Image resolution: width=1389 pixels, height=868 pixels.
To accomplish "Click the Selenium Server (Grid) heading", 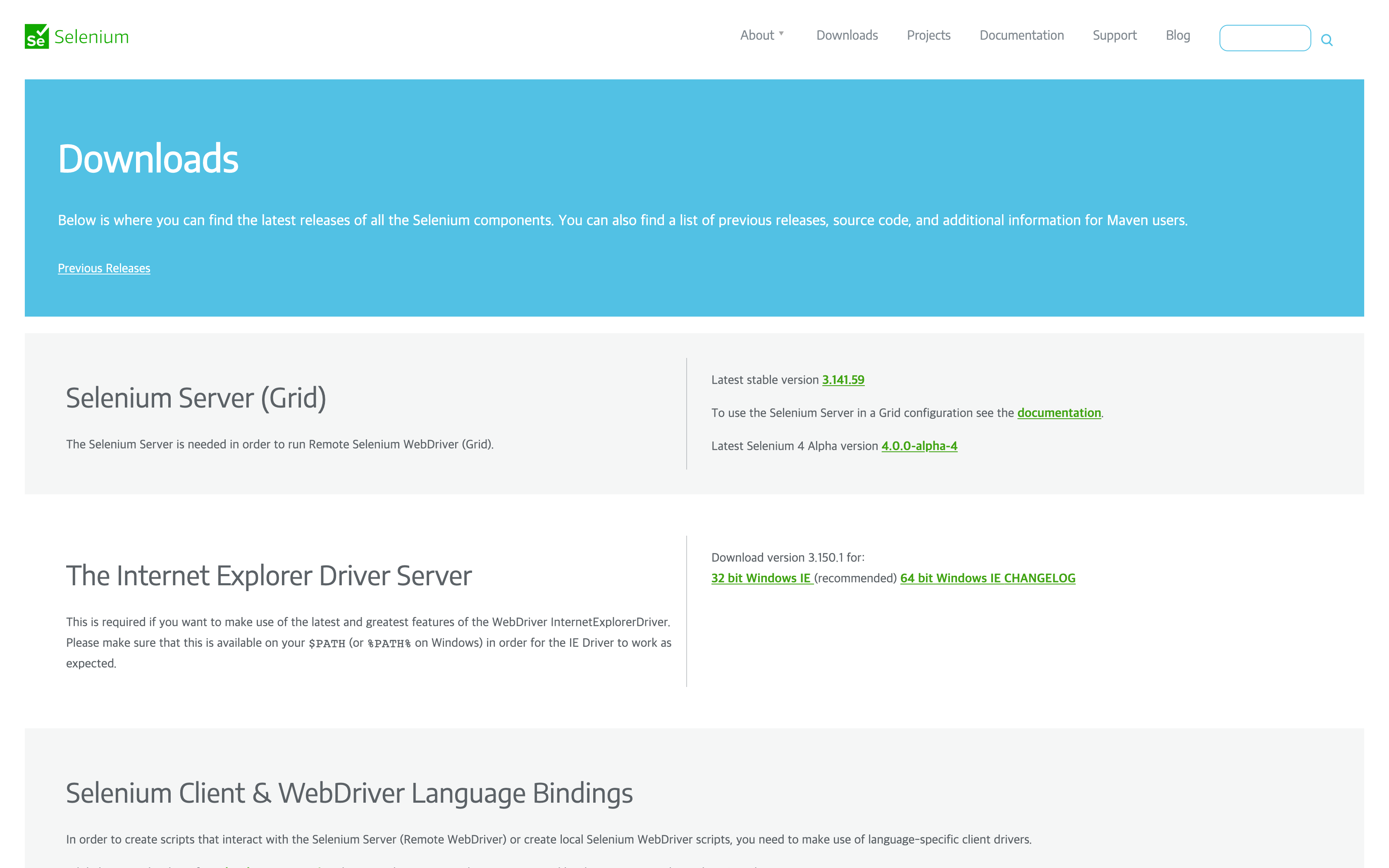I will [196, 398].
